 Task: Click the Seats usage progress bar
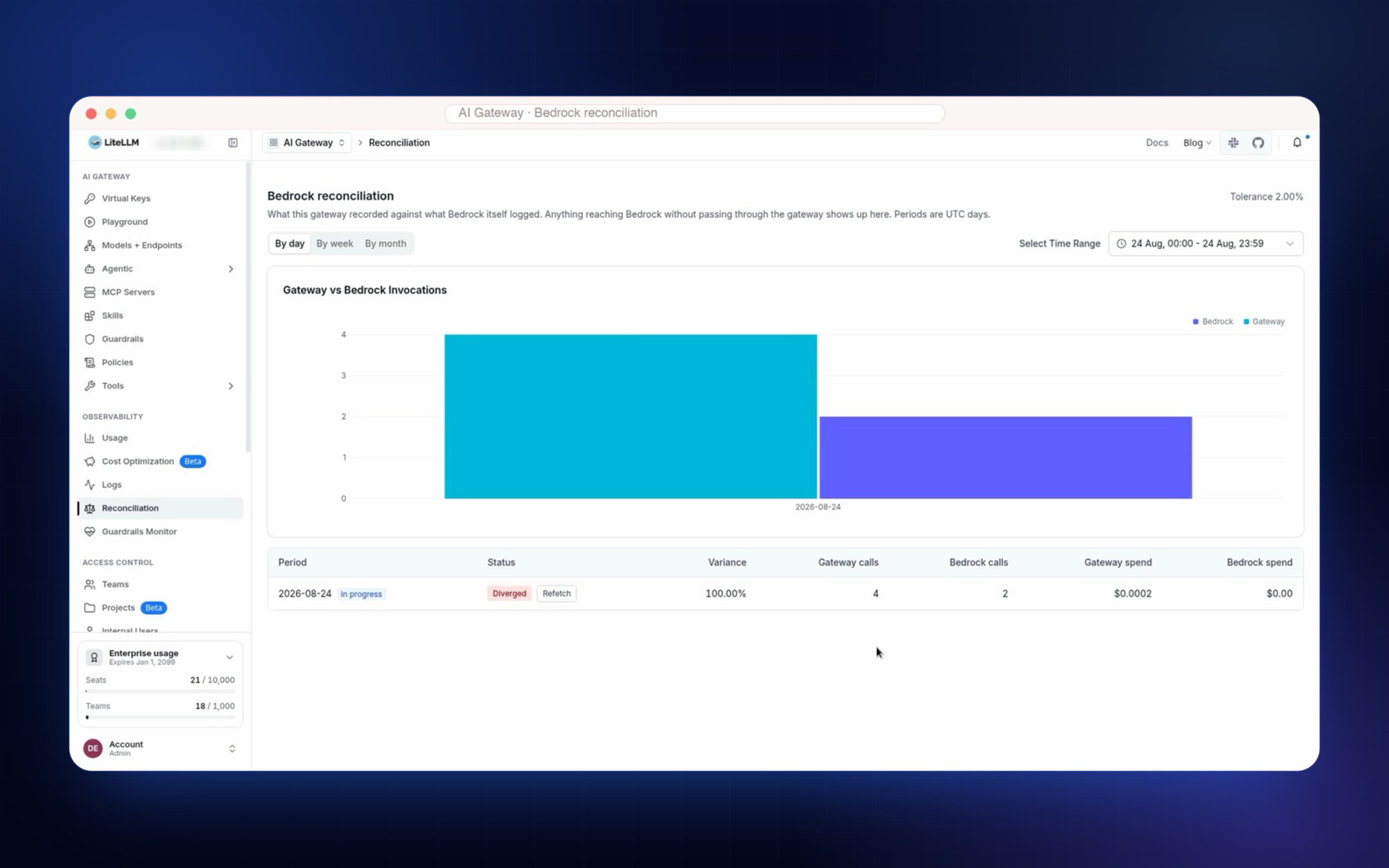[x=160, y=691]
